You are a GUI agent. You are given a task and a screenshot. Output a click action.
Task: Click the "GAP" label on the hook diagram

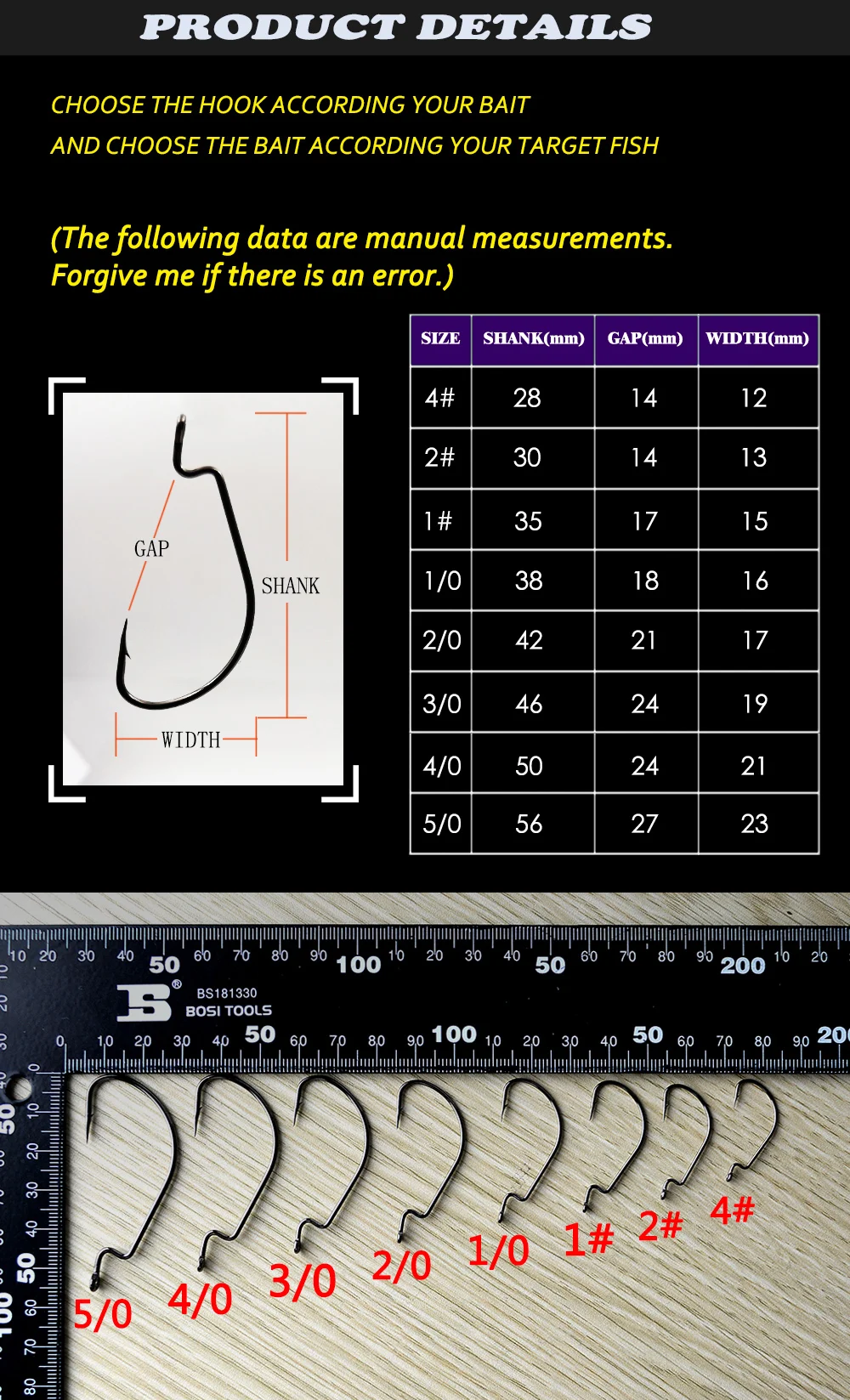click(151, 549)
